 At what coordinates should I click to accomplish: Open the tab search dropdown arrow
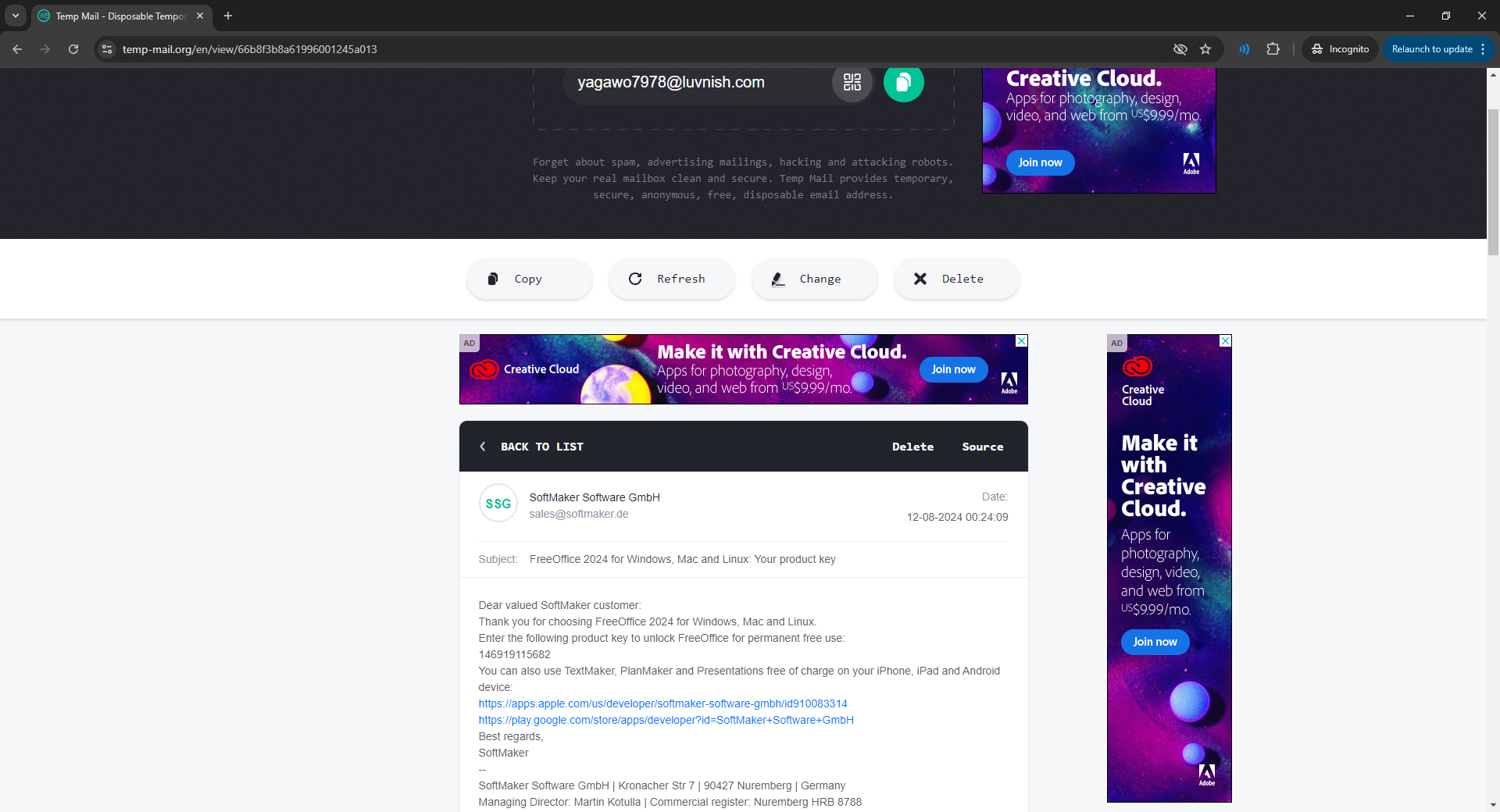point(16,16)
